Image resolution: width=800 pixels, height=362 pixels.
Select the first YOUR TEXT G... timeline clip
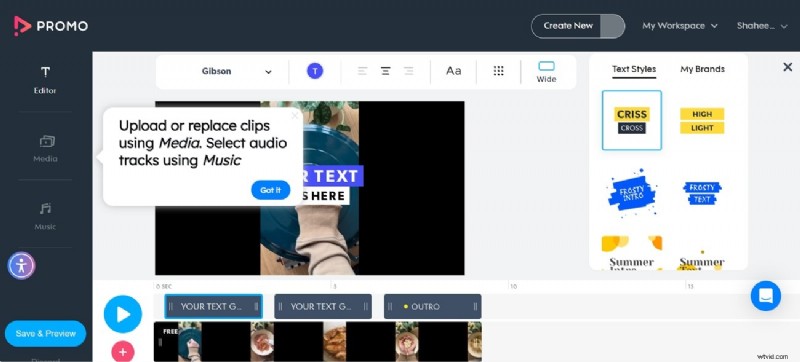(213, 306)
